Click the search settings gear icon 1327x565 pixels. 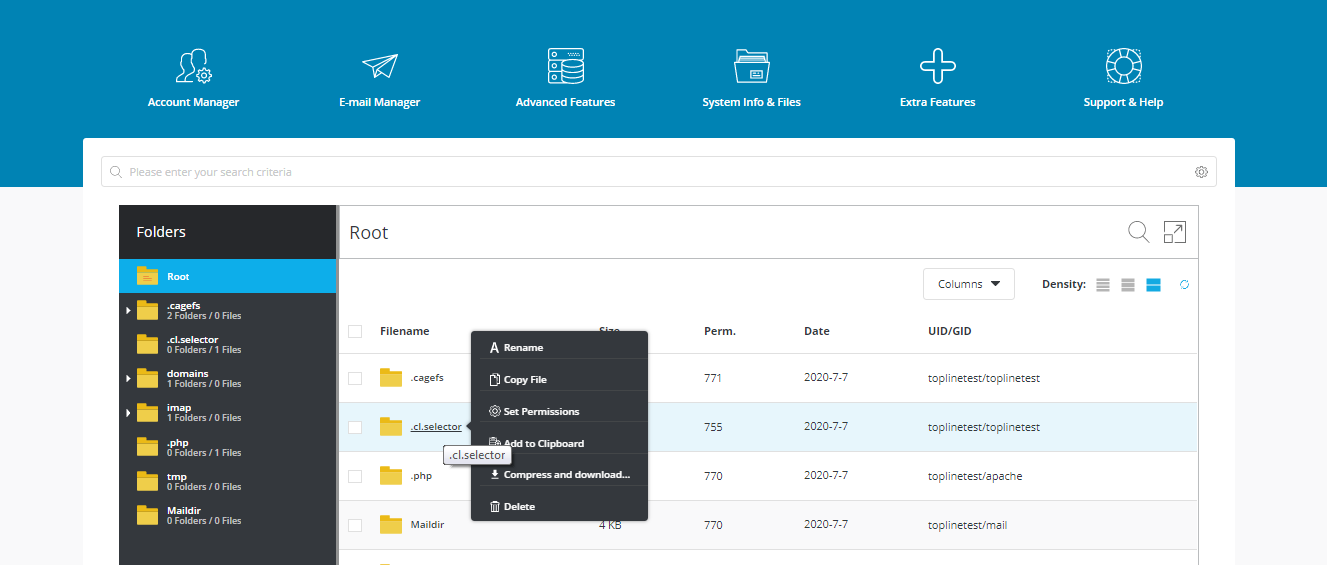point(1201,172)
